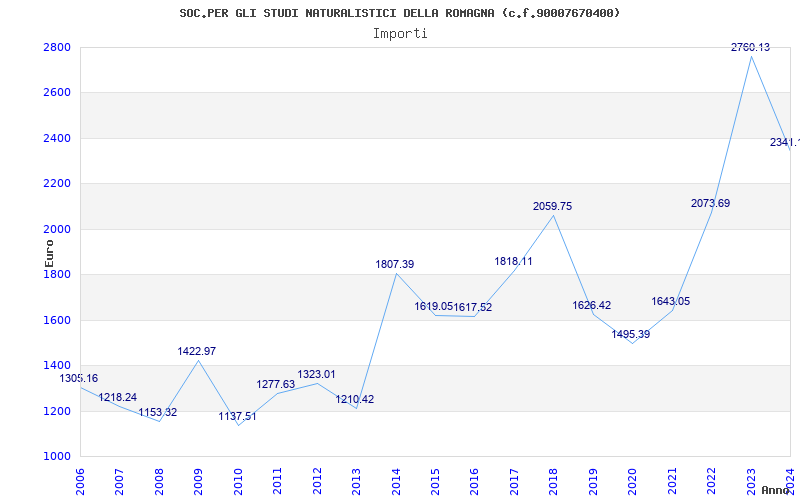Click the 2021 x-axis year label

pos(672,481)
